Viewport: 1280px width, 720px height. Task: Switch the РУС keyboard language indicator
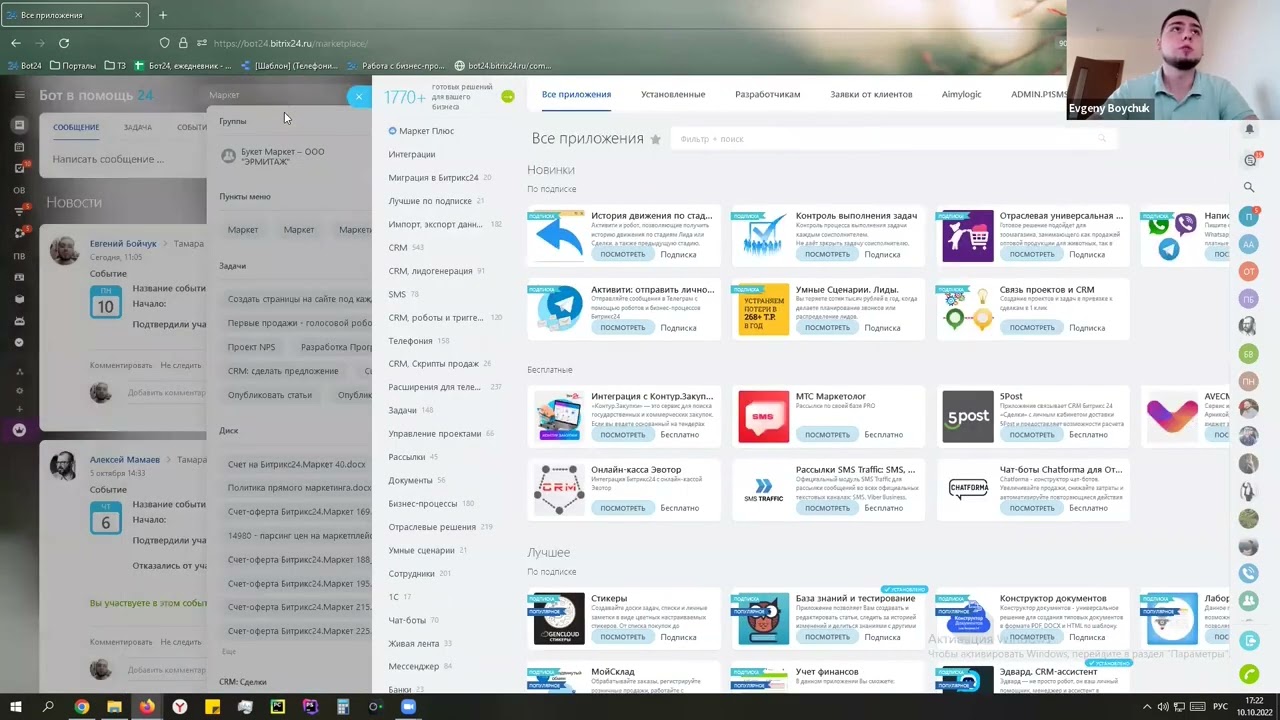1220,707
